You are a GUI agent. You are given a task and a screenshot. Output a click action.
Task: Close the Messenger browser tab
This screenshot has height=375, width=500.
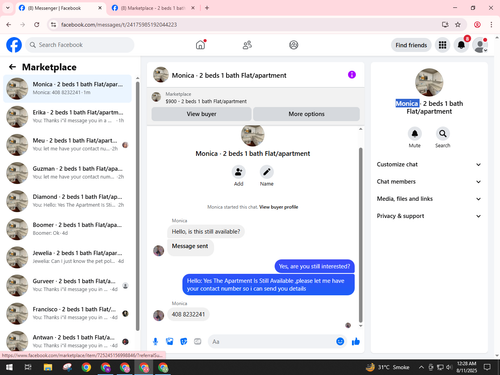(x=100, y=8)
